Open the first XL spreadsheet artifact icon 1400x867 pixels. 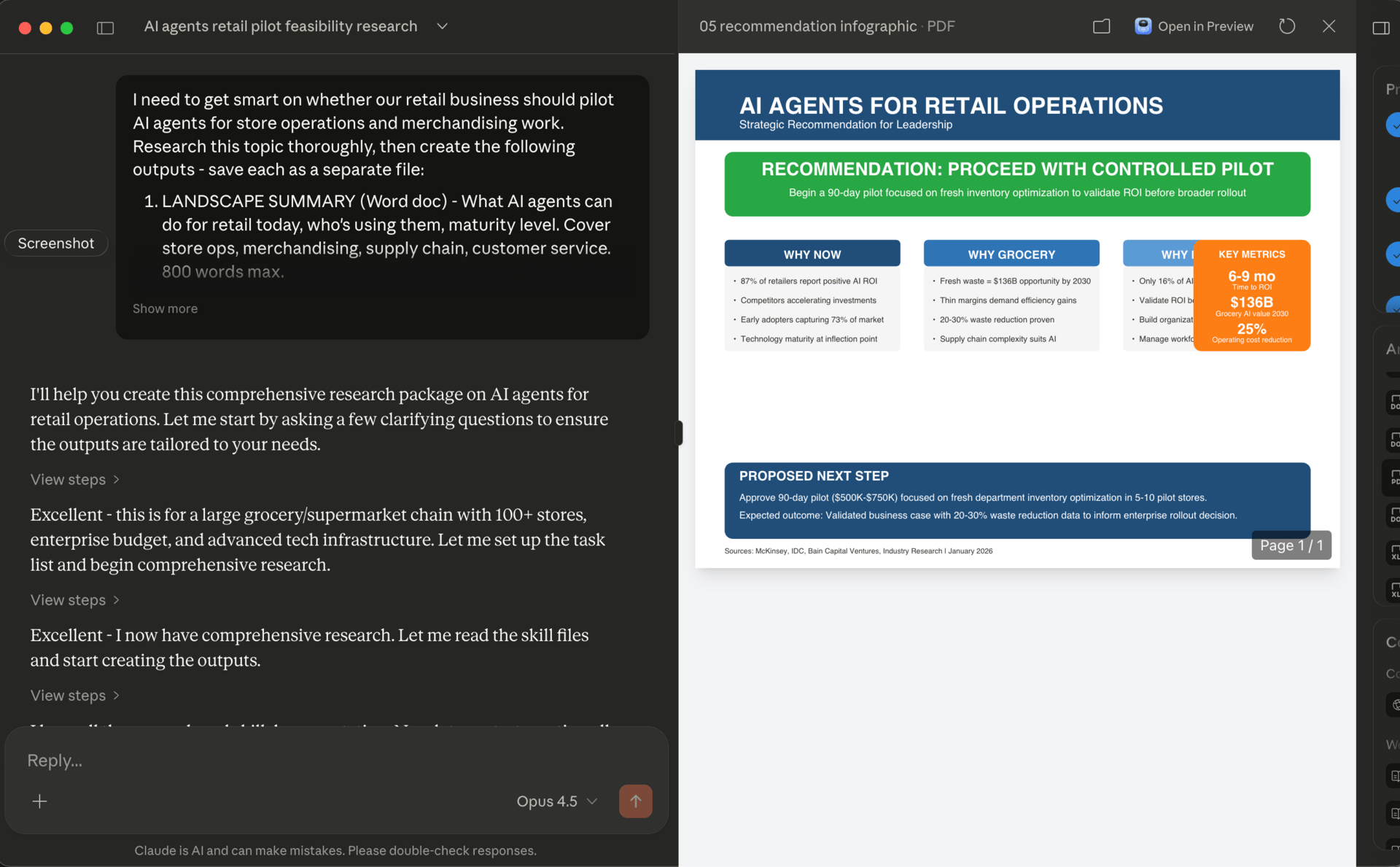(1393, 552)
